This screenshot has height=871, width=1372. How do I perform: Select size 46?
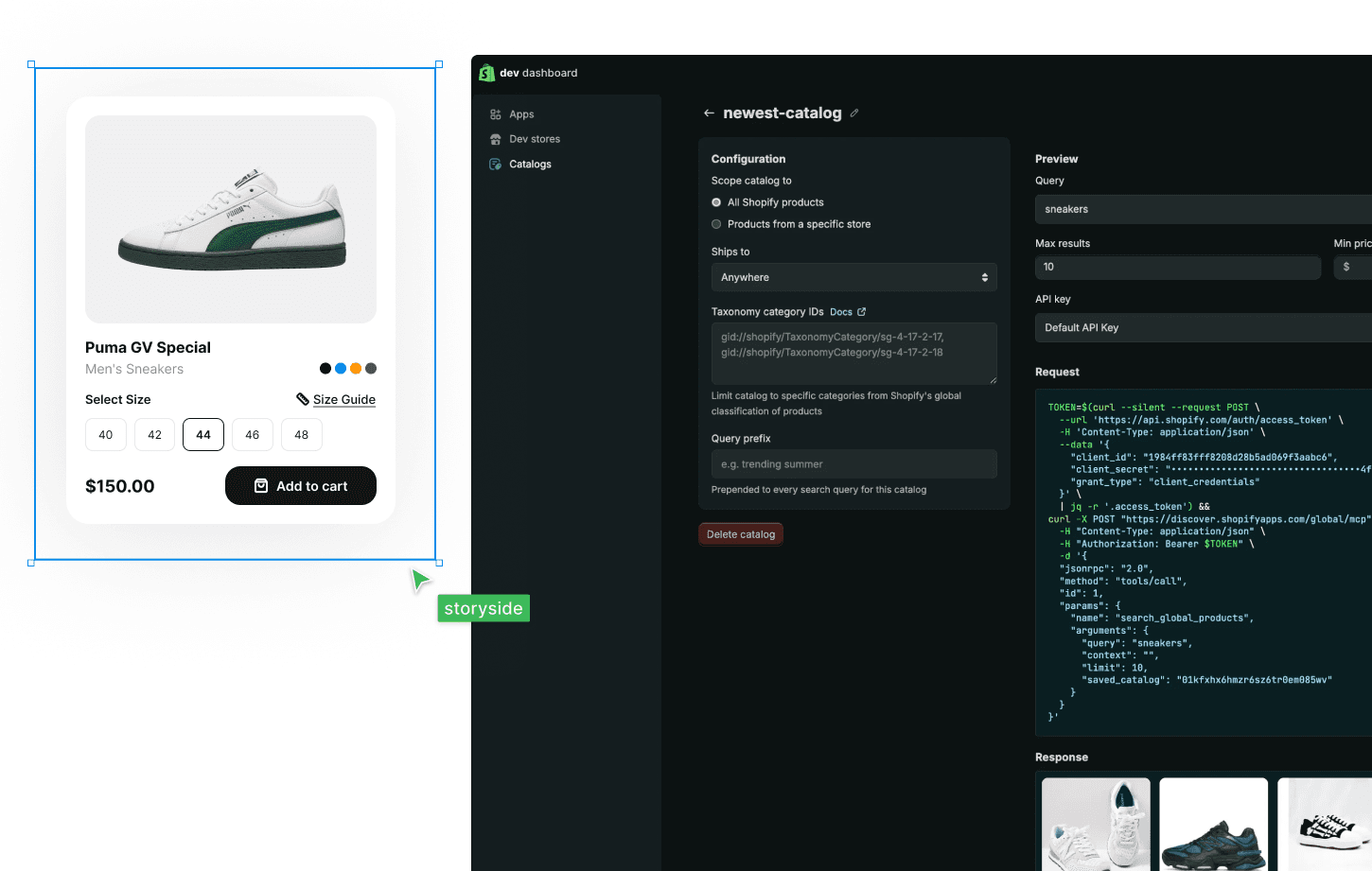tap(253, 435)
